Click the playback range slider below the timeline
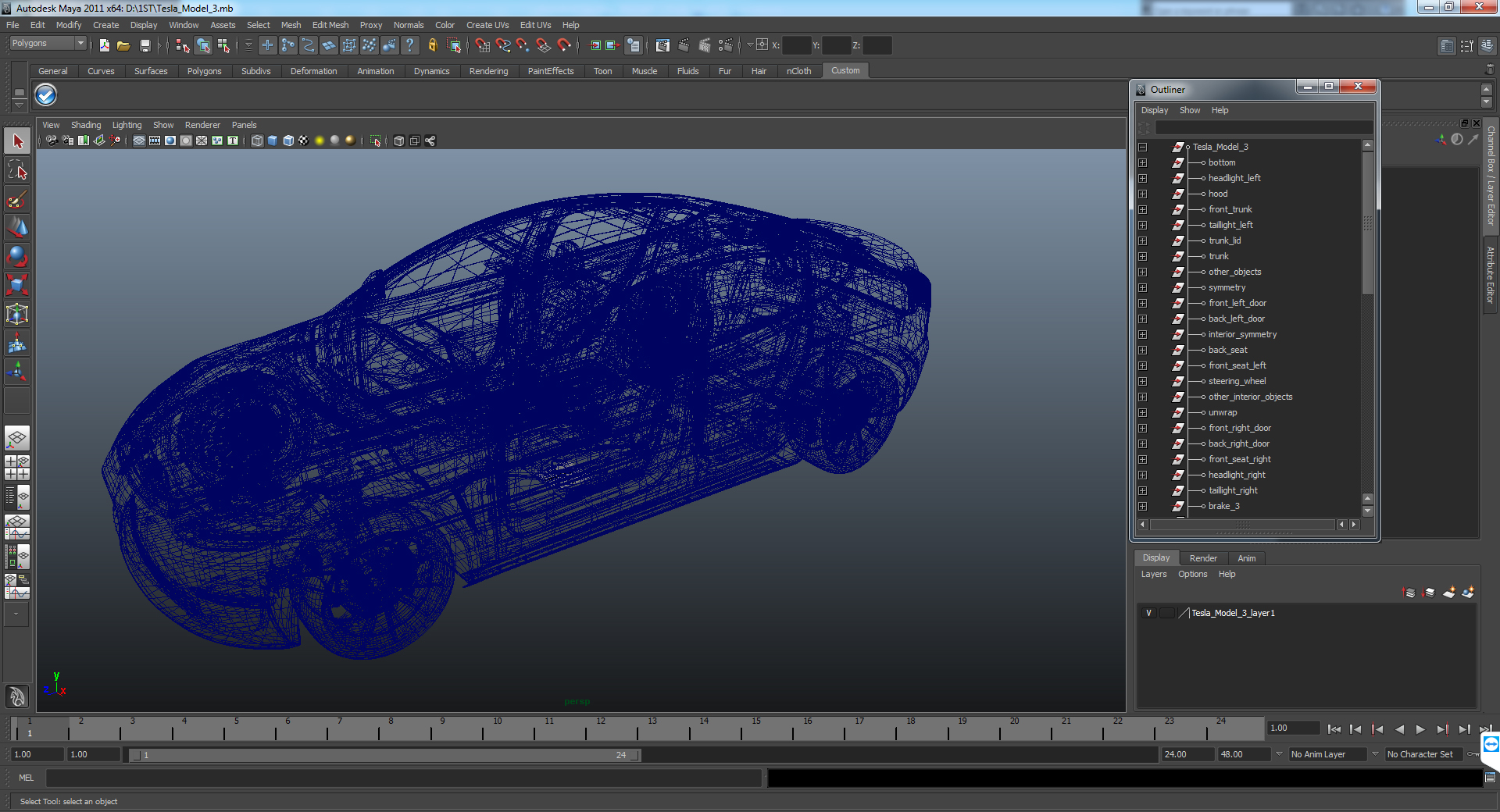 point(383,754)
